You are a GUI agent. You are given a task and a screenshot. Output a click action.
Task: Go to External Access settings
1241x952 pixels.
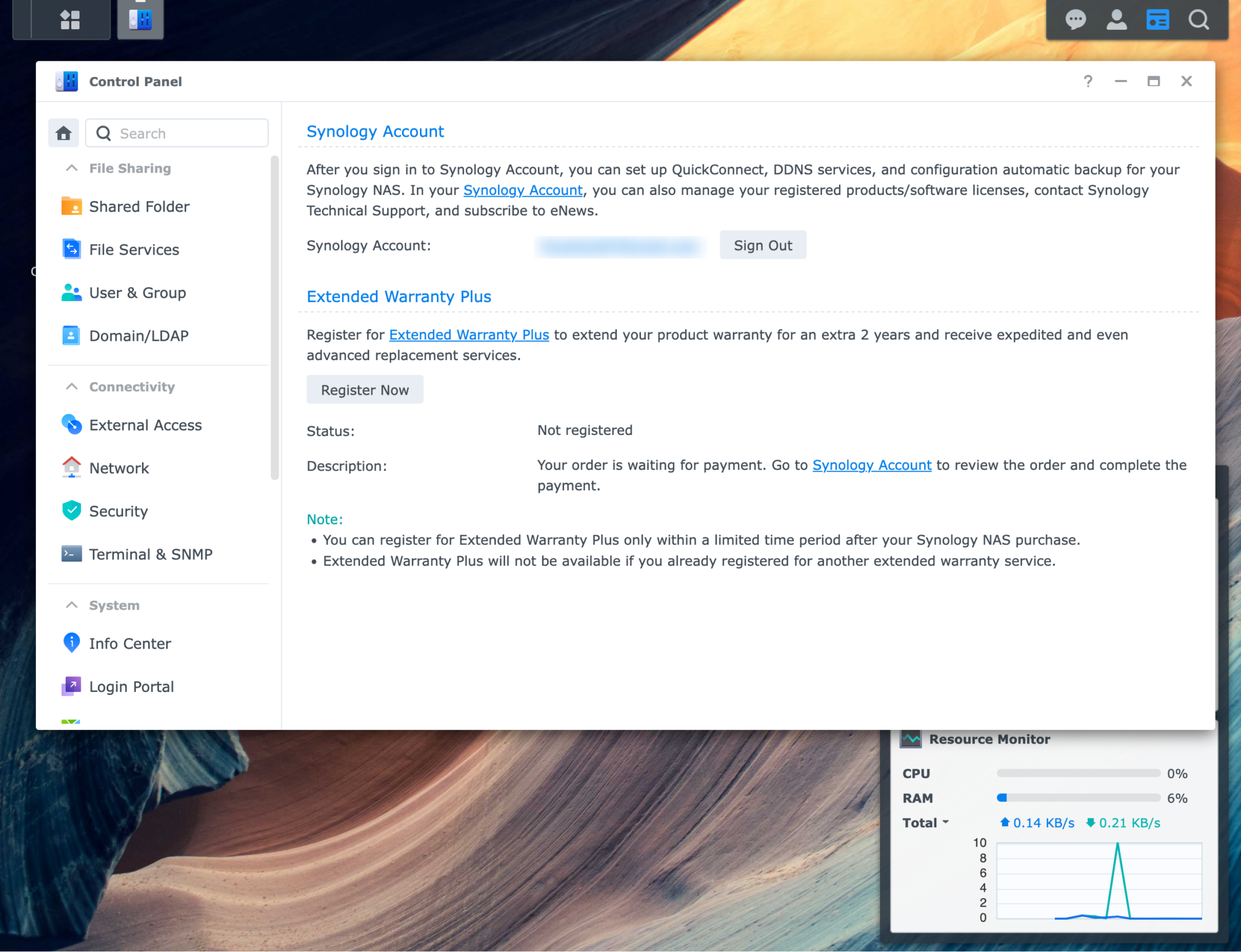click(145, 425)
